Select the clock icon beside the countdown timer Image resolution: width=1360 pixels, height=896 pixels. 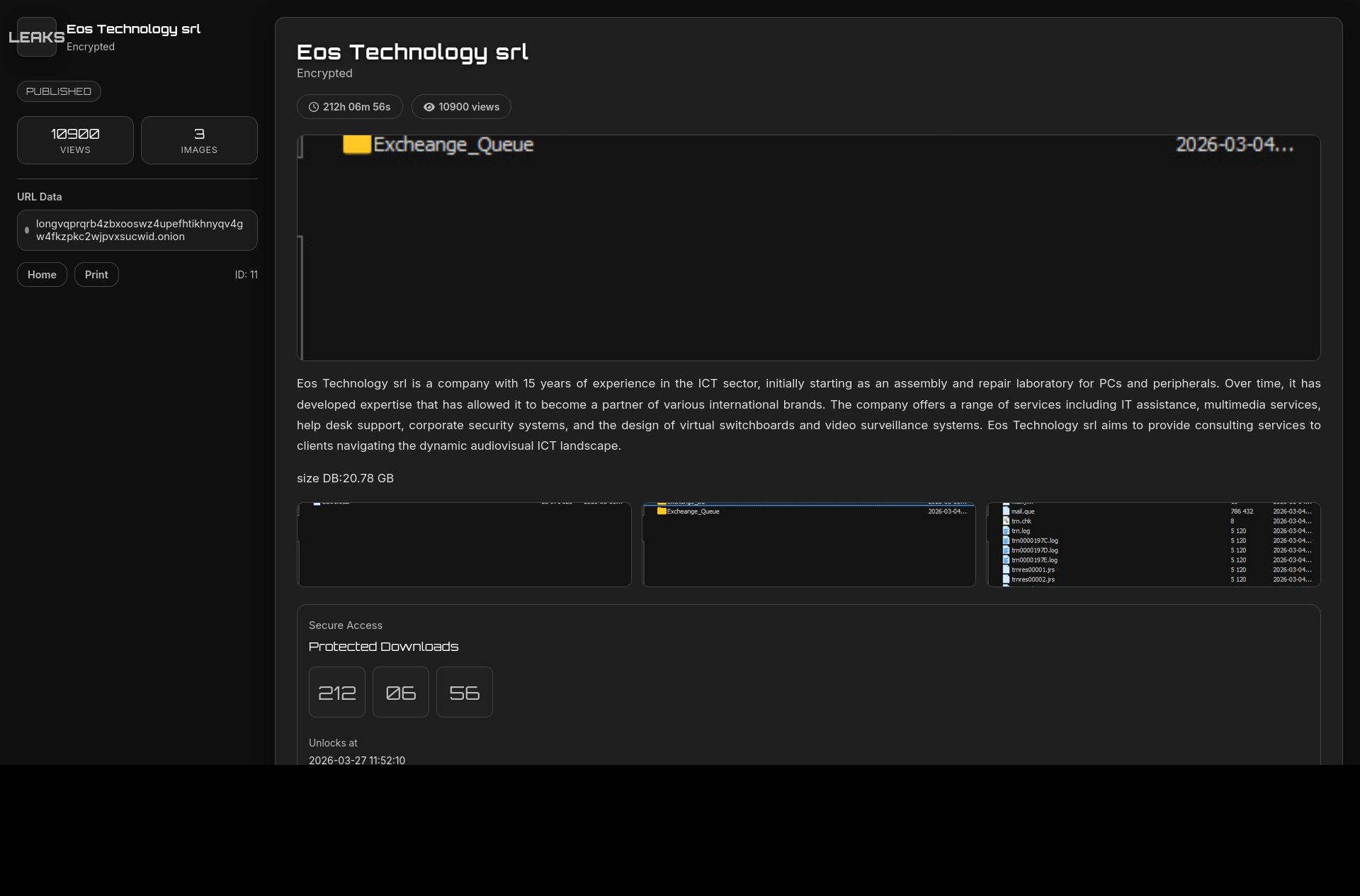314,106
